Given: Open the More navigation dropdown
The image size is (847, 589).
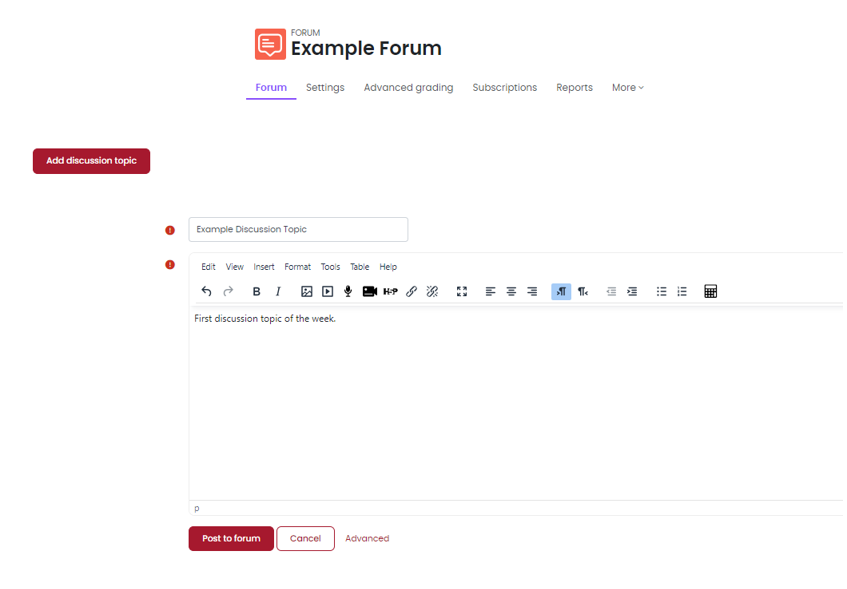Looking at the screenshot, I should 627,87.
